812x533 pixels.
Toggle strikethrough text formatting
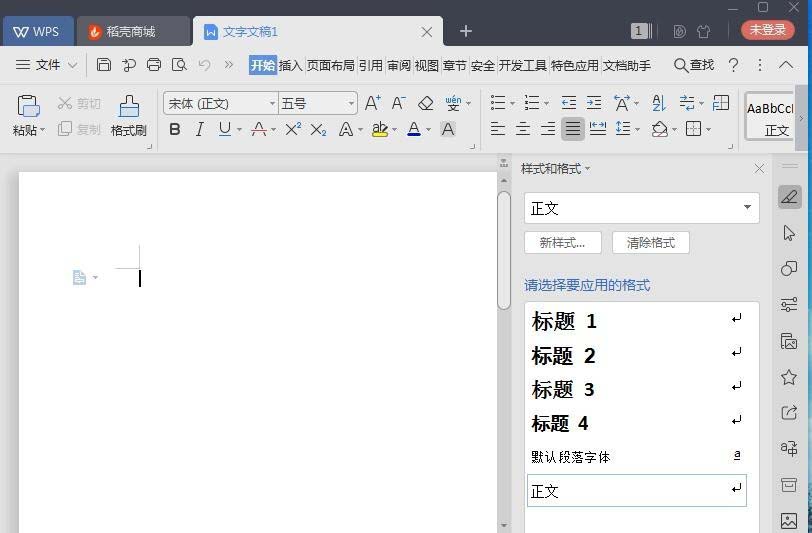tap(259, 129)
